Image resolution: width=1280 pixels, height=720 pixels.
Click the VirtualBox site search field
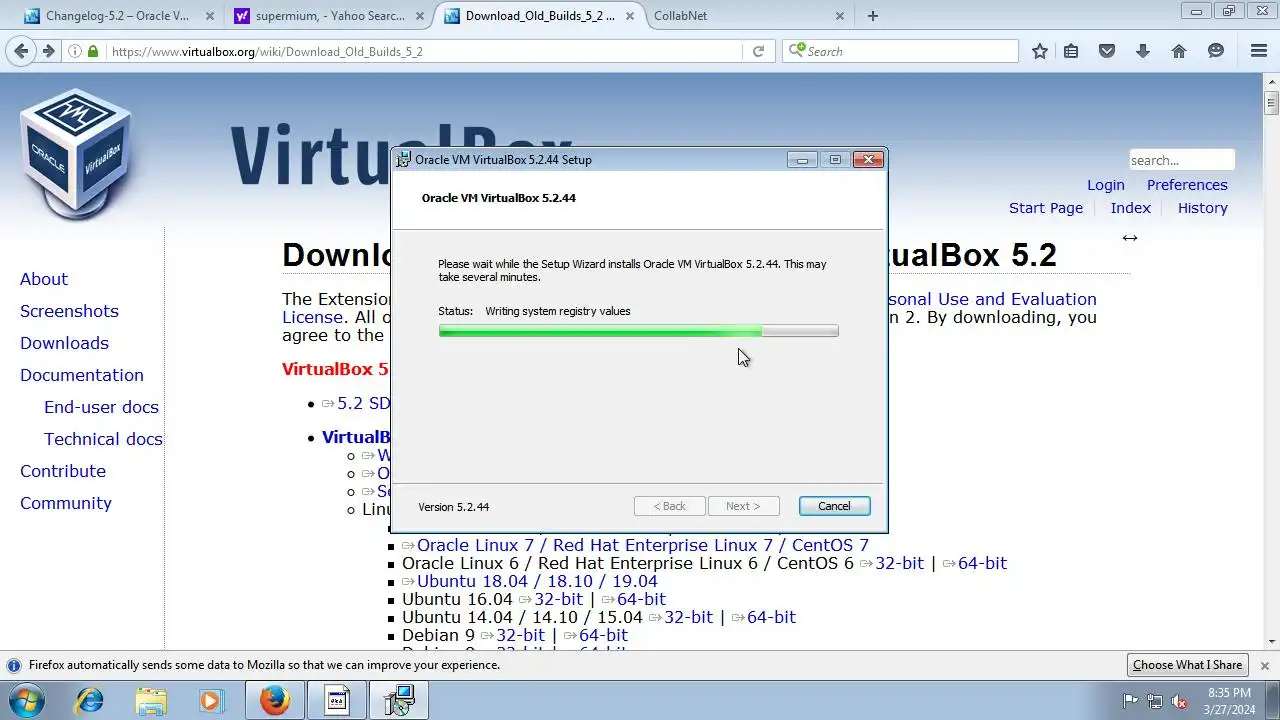(x=1181, y=160)
